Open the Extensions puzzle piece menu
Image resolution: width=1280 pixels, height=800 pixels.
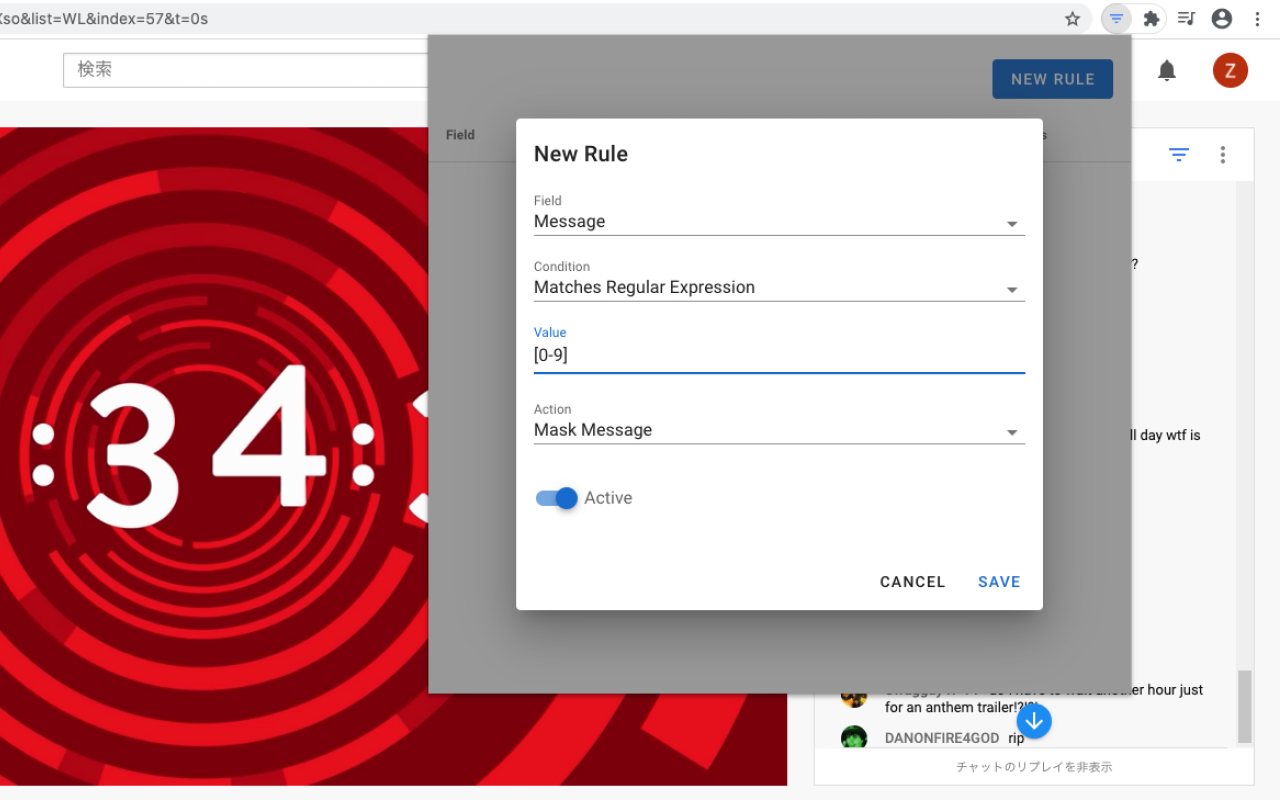[x=1151, y=18]
